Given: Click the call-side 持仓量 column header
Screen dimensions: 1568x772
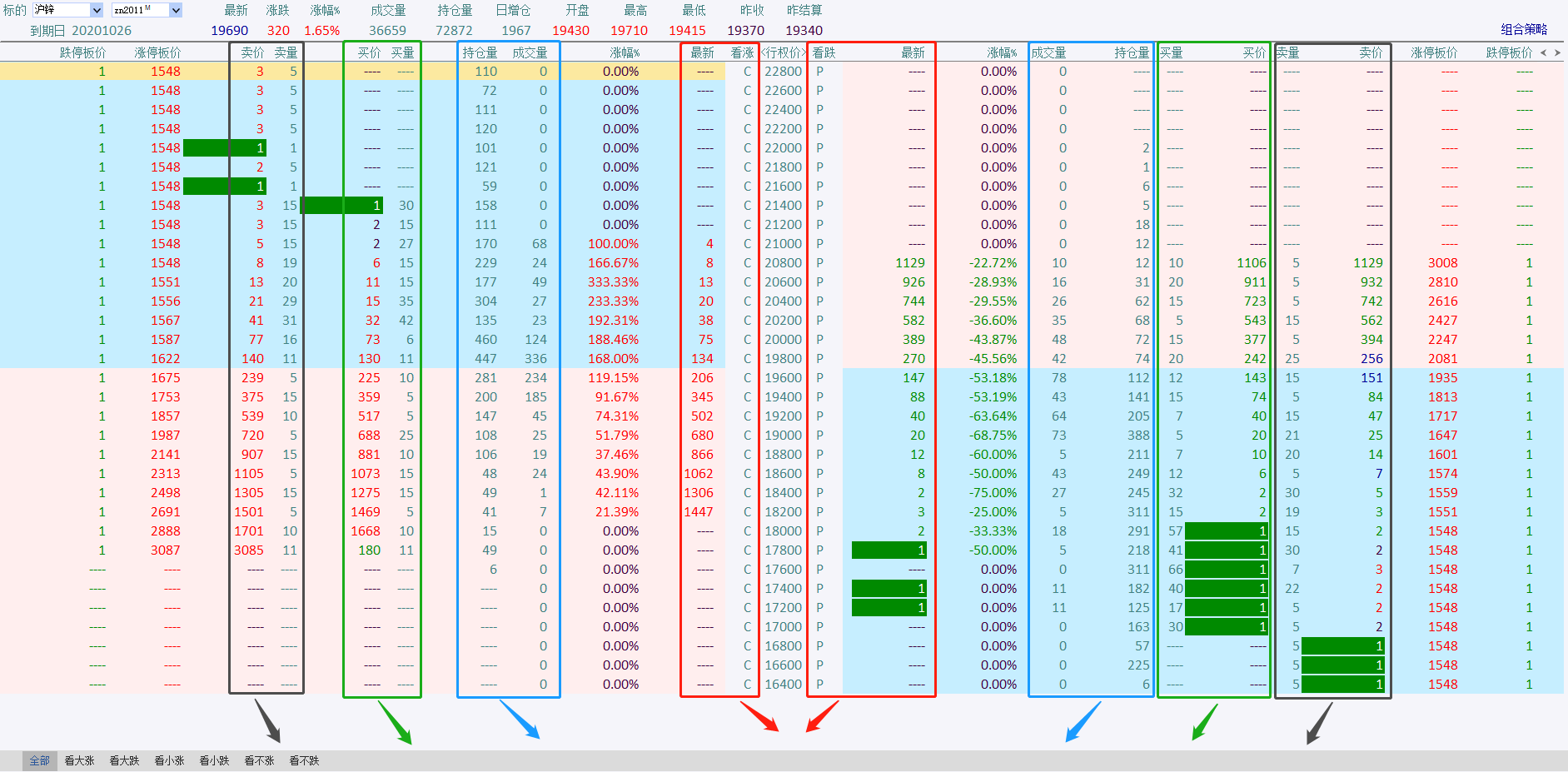Looking at the screenshot, I should click(480, 52).
